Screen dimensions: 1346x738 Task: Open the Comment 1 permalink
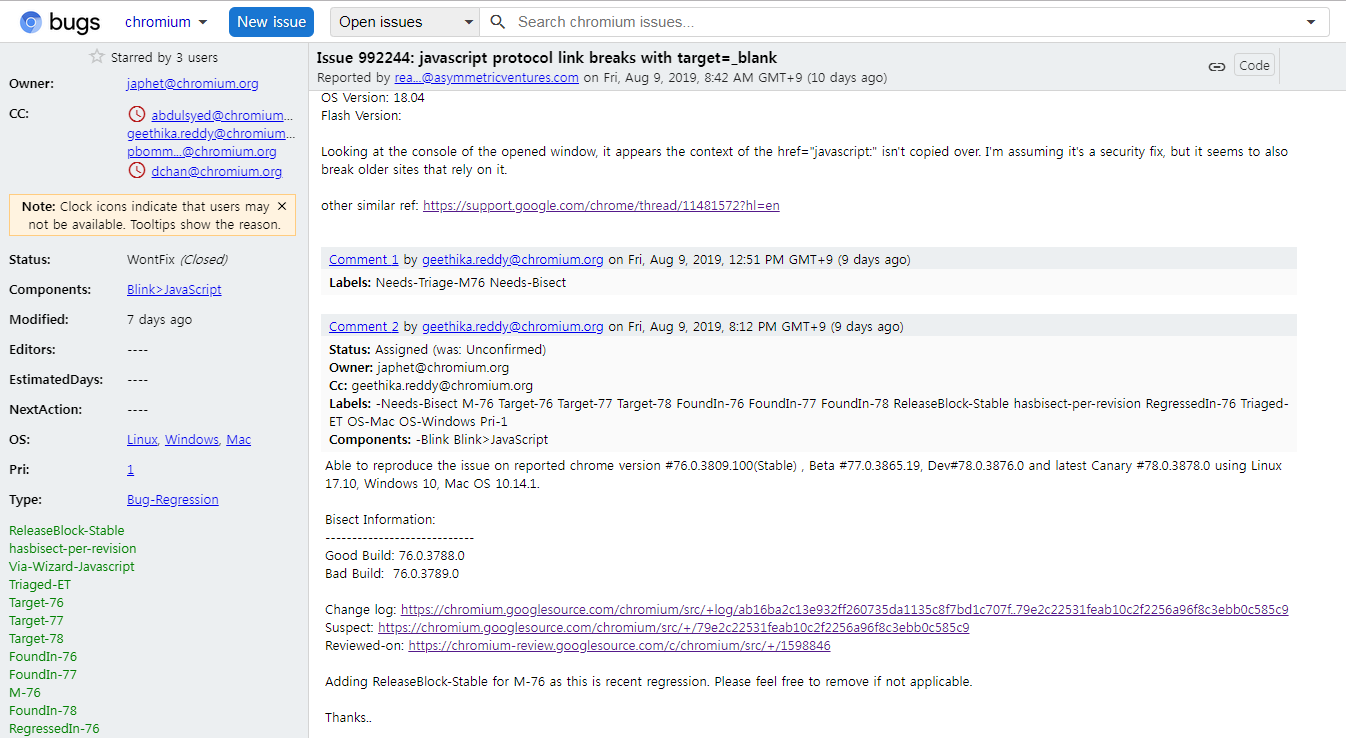point(364,260)
